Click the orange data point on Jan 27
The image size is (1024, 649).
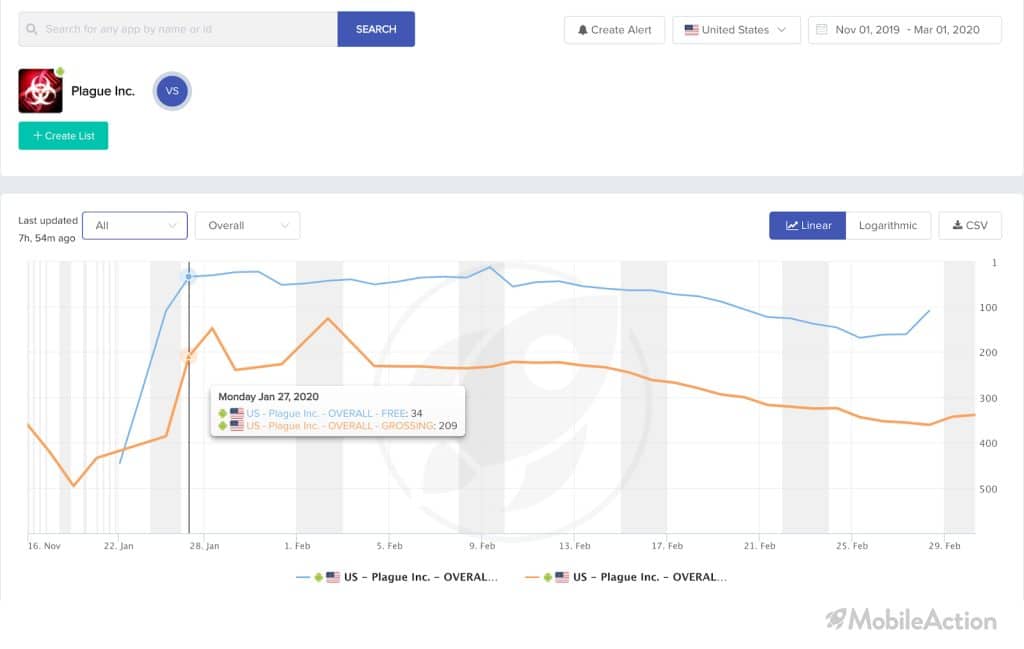188,356
